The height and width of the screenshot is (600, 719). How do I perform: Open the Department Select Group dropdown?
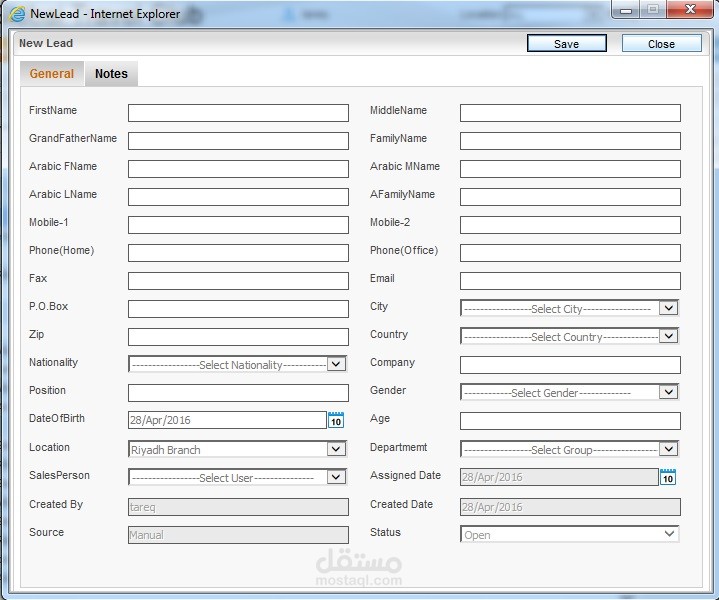[x=570, y=449]
